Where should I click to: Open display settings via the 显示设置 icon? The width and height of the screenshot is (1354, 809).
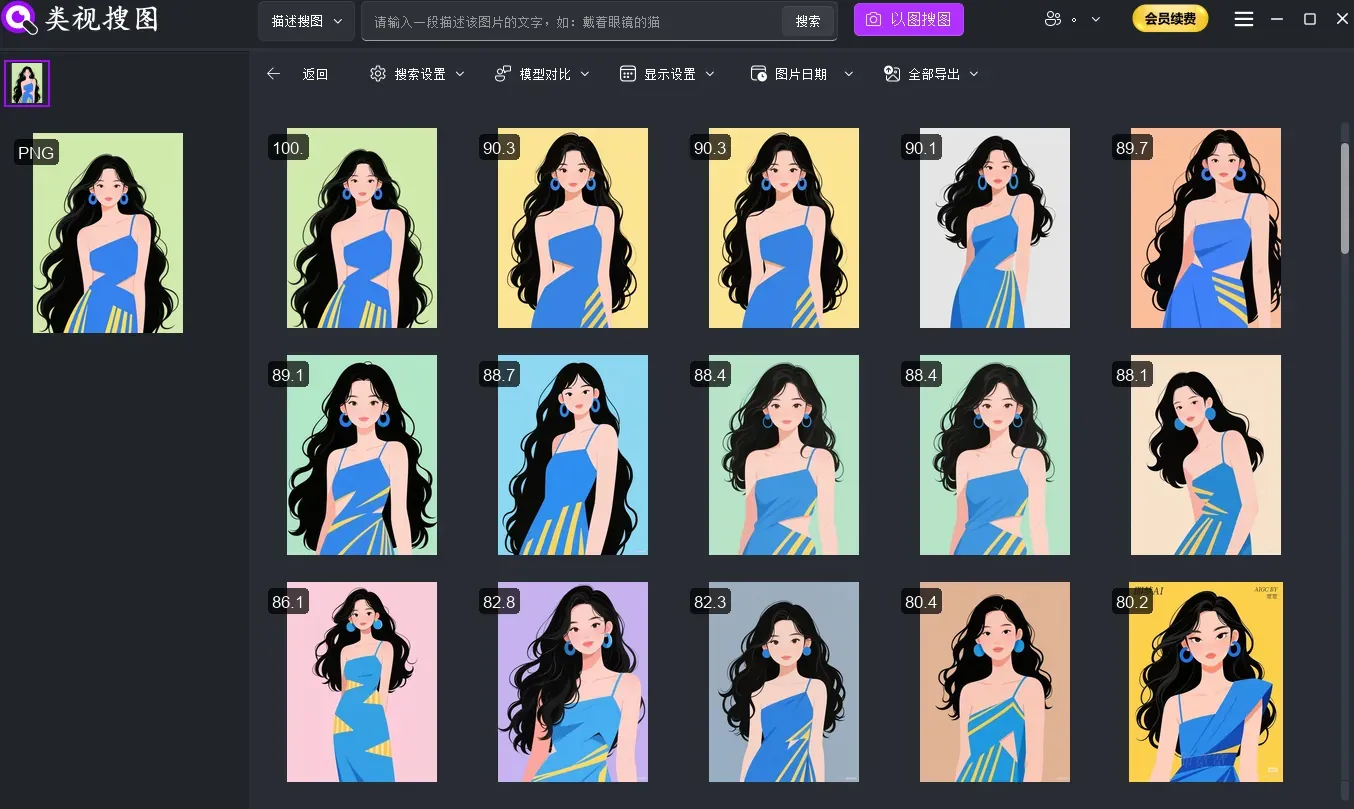[628, 73]
